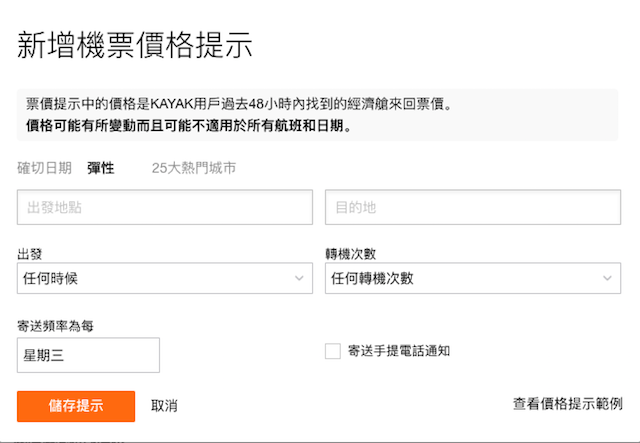Switch to the 確切日期 tab
This screenshot has width=640, height=443.
[44, 168]
